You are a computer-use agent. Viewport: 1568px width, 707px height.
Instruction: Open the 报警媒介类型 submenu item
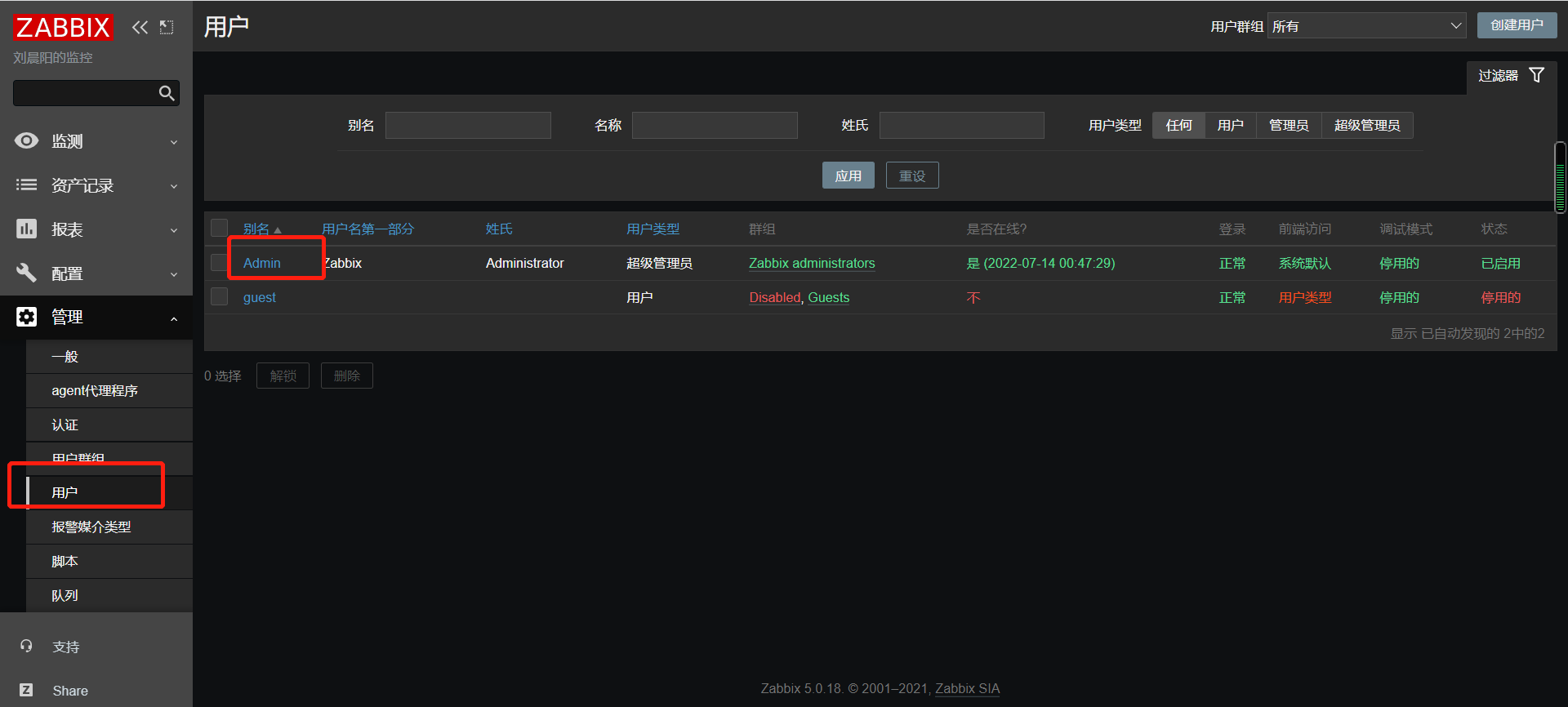coord(109,527)
